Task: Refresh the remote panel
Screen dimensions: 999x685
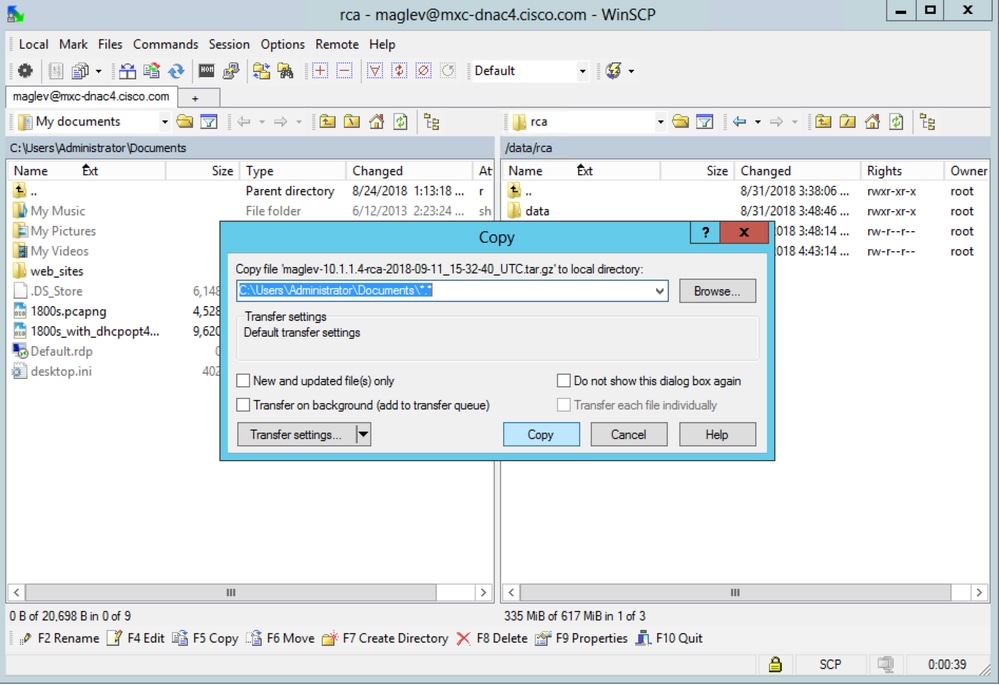Action: (896, 122)
